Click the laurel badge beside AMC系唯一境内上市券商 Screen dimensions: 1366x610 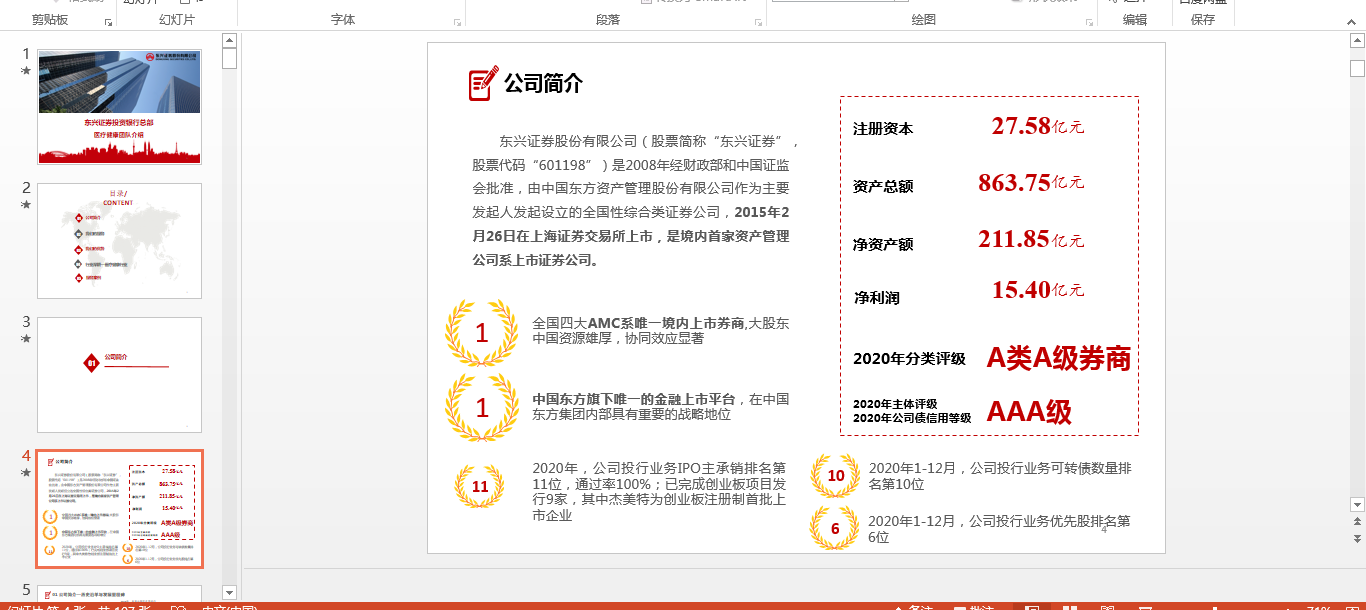pyautogui.click(x=482, y=333)
